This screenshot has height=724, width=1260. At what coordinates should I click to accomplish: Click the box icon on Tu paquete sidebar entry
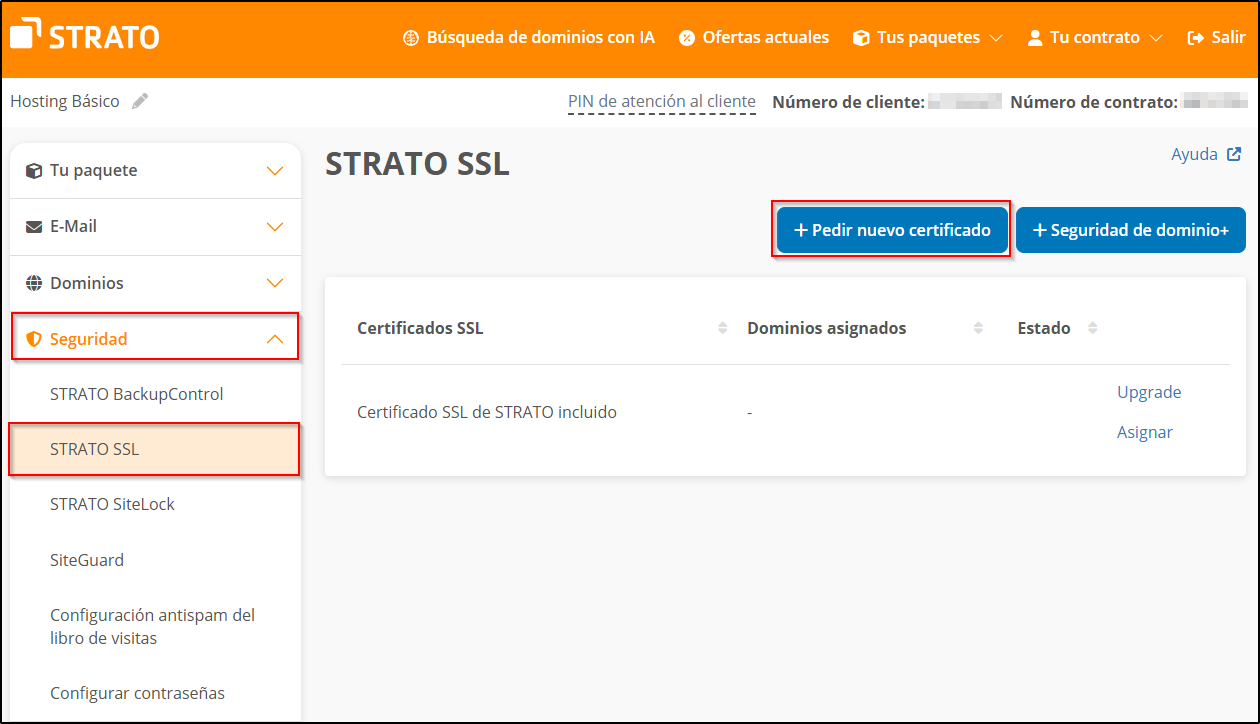[x=31, y=170]
